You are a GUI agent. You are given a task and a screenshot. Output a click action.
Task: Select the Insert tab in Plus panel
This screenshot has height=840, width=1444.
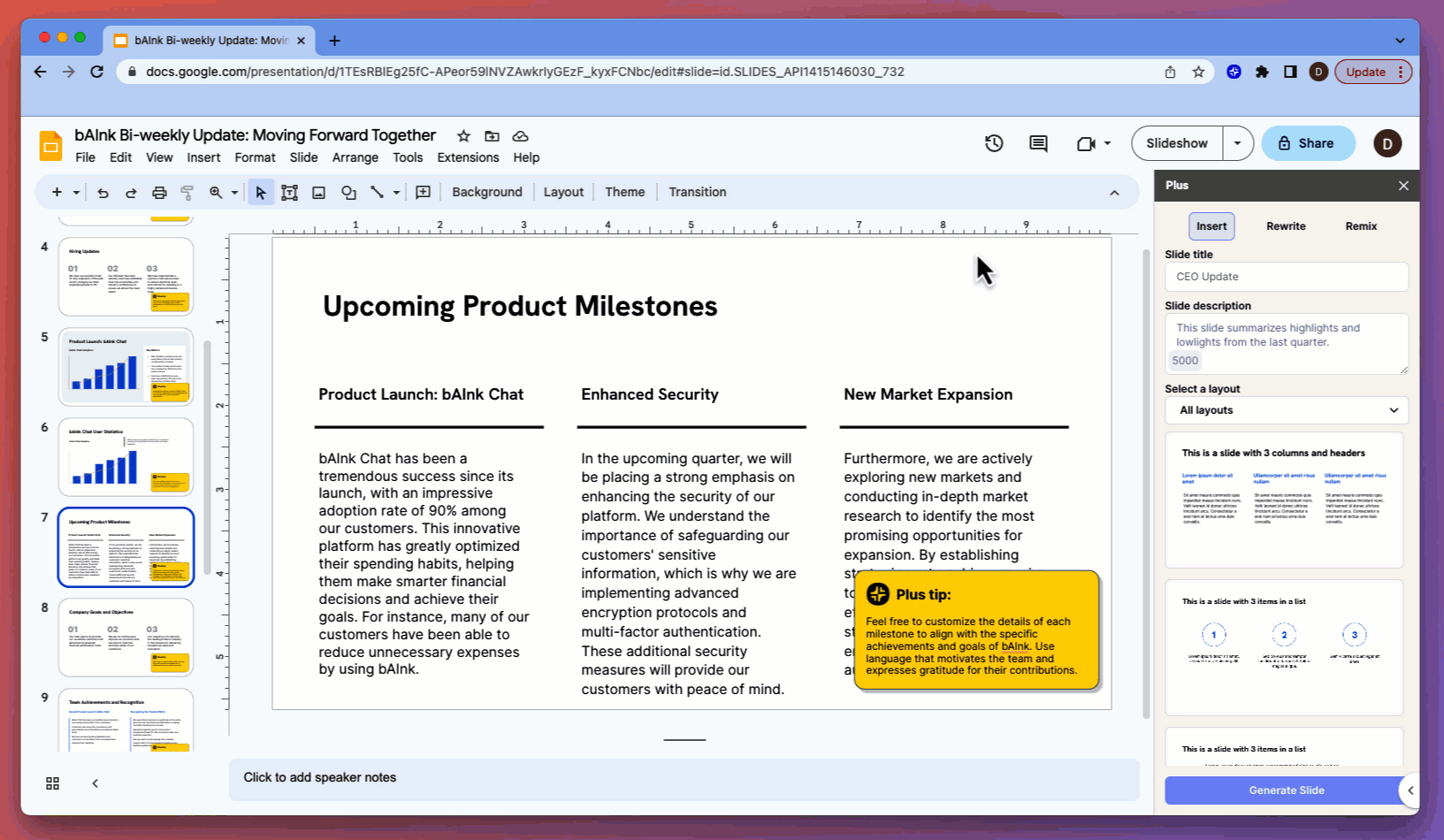coord(1211,226)
